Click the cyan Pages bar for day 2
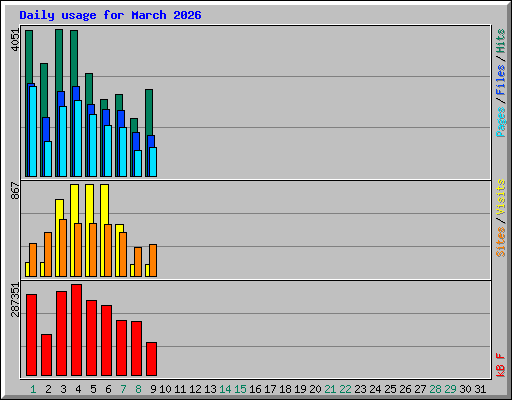The width and height of the screenshot is (512, 400). (48, 159)
